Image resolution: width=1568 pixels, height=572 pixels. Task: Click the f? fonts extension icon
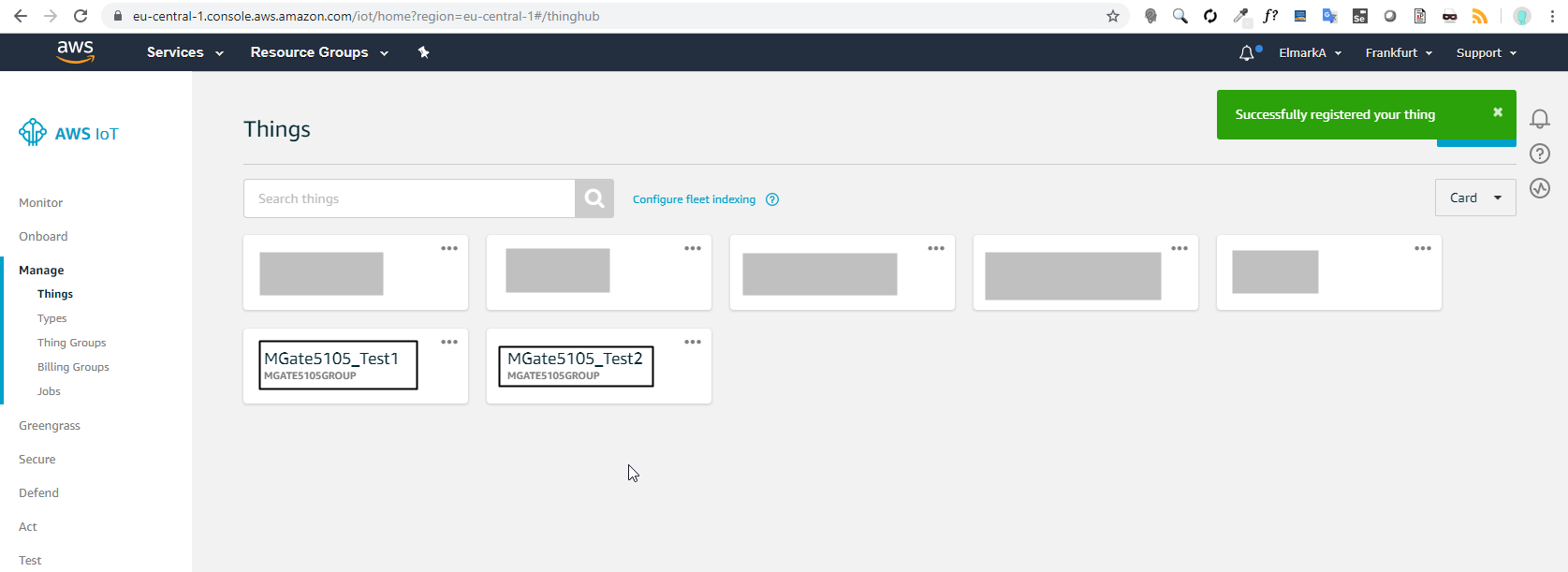tap(1270, 16)
